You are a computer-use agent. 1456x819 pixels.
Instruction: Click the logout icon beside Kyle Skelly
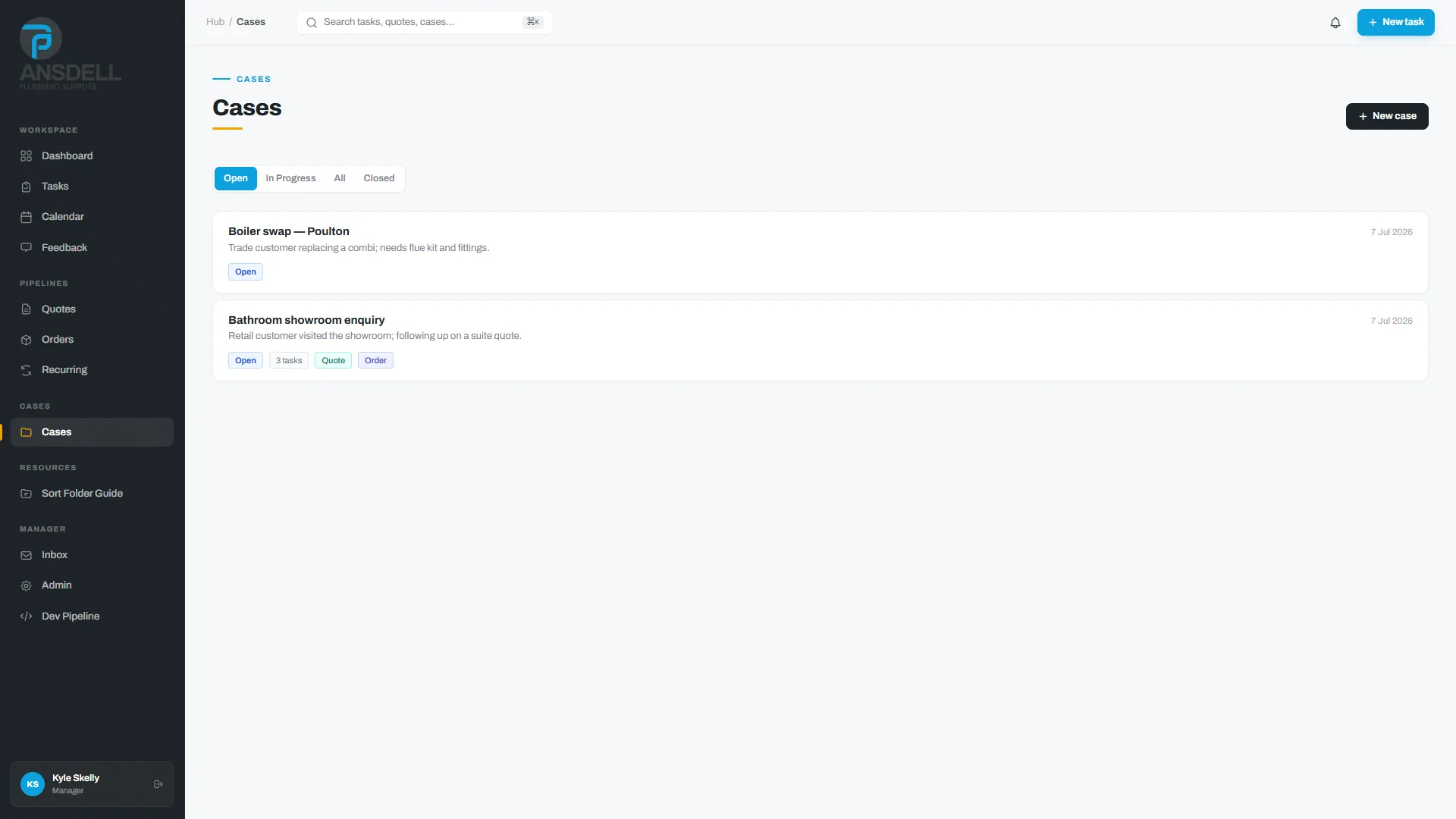click(x=158, y=784)
